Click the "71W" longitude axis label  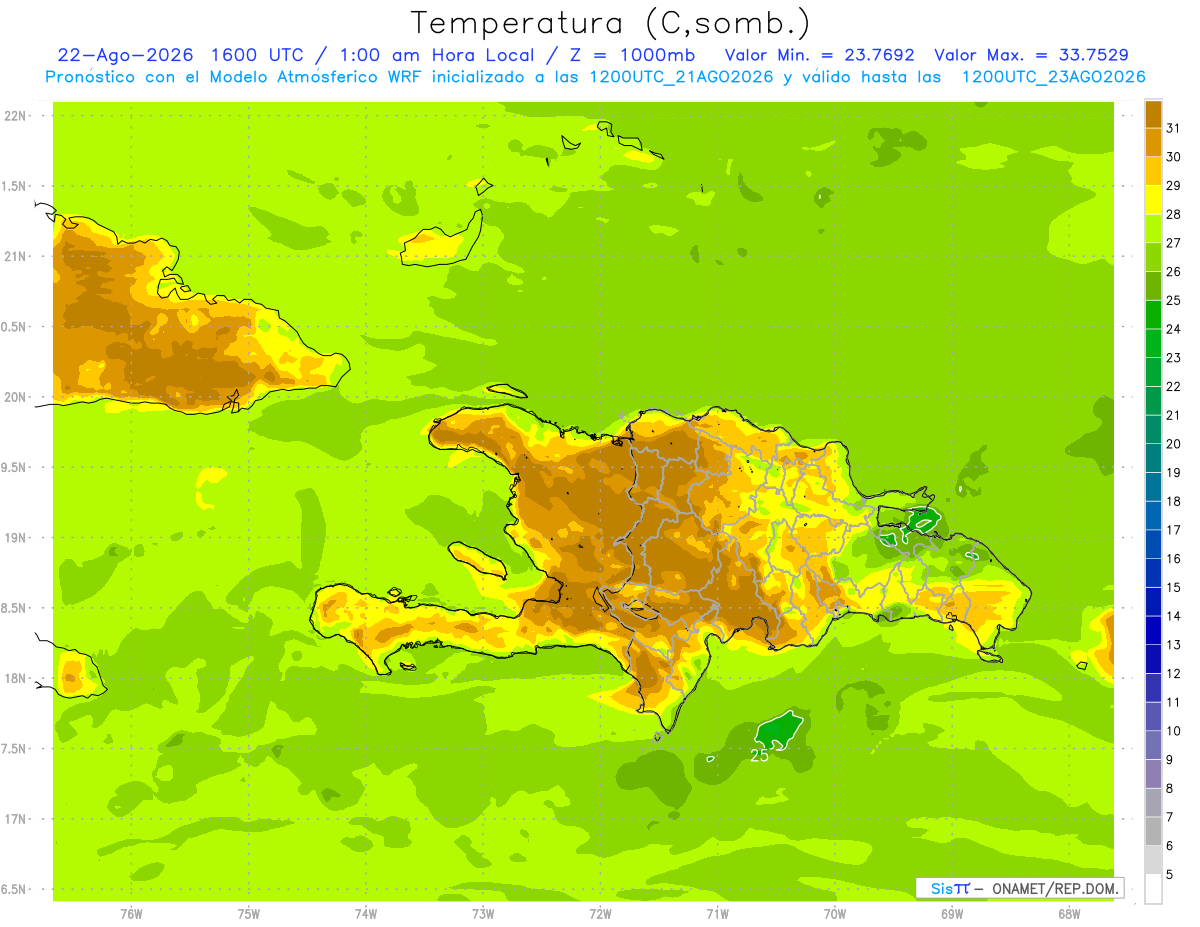point(717,914)
